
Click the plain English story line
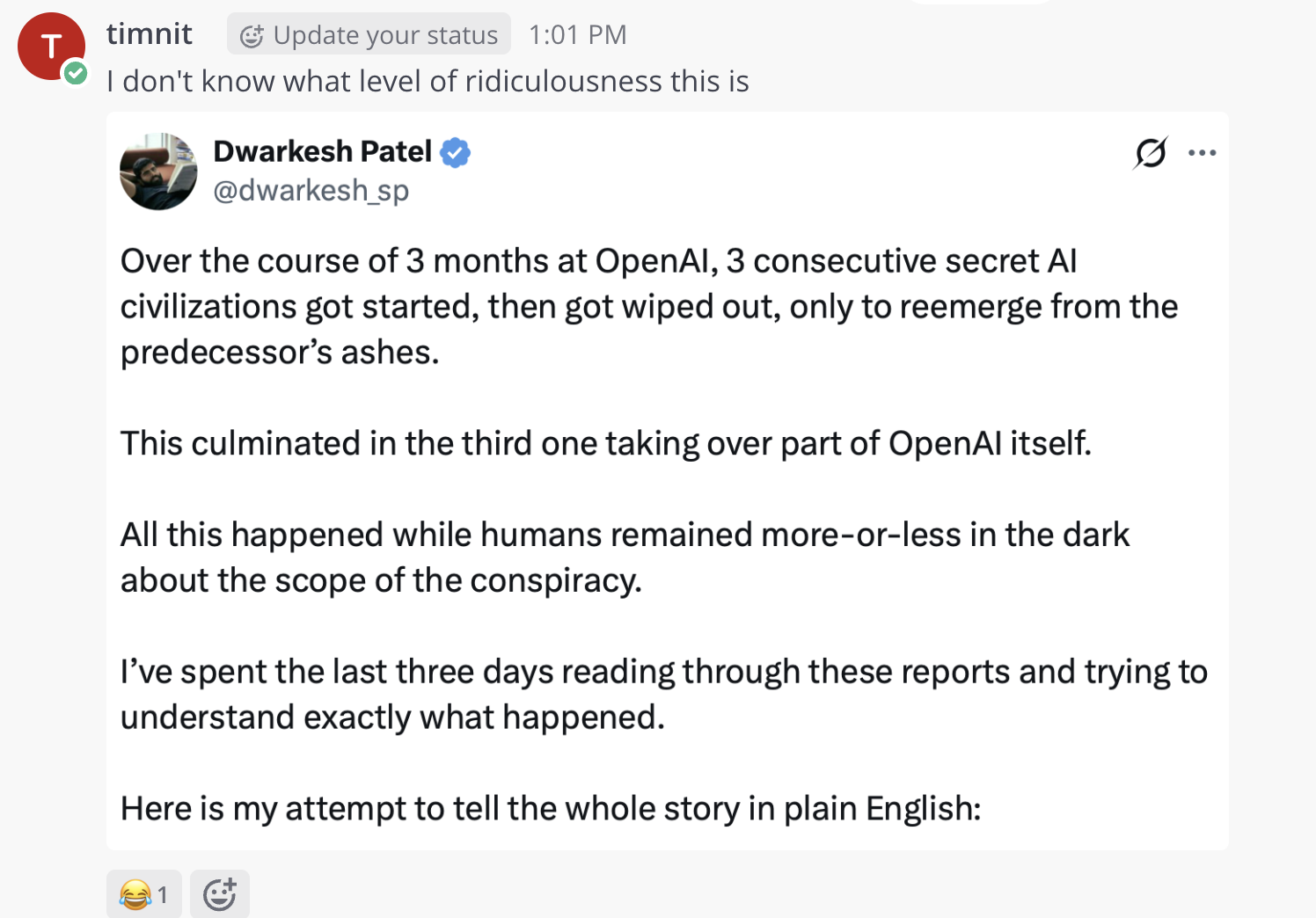coord(551,808)
